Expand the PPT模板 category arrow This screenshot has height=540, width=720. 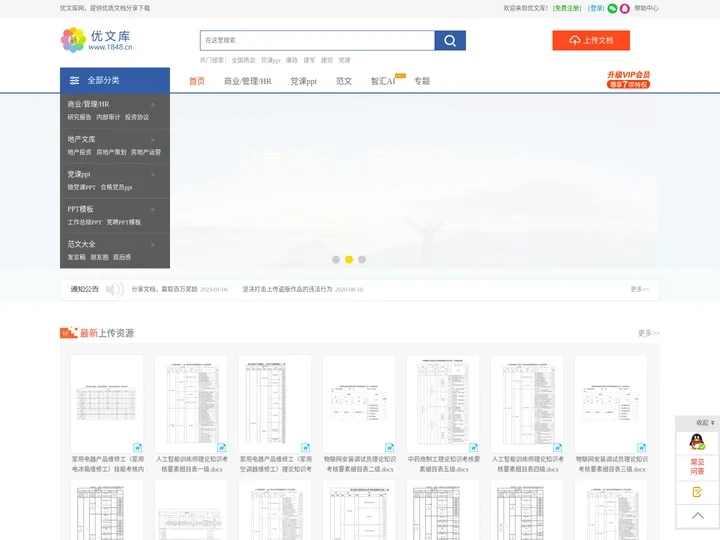click(x=153, y=209)
